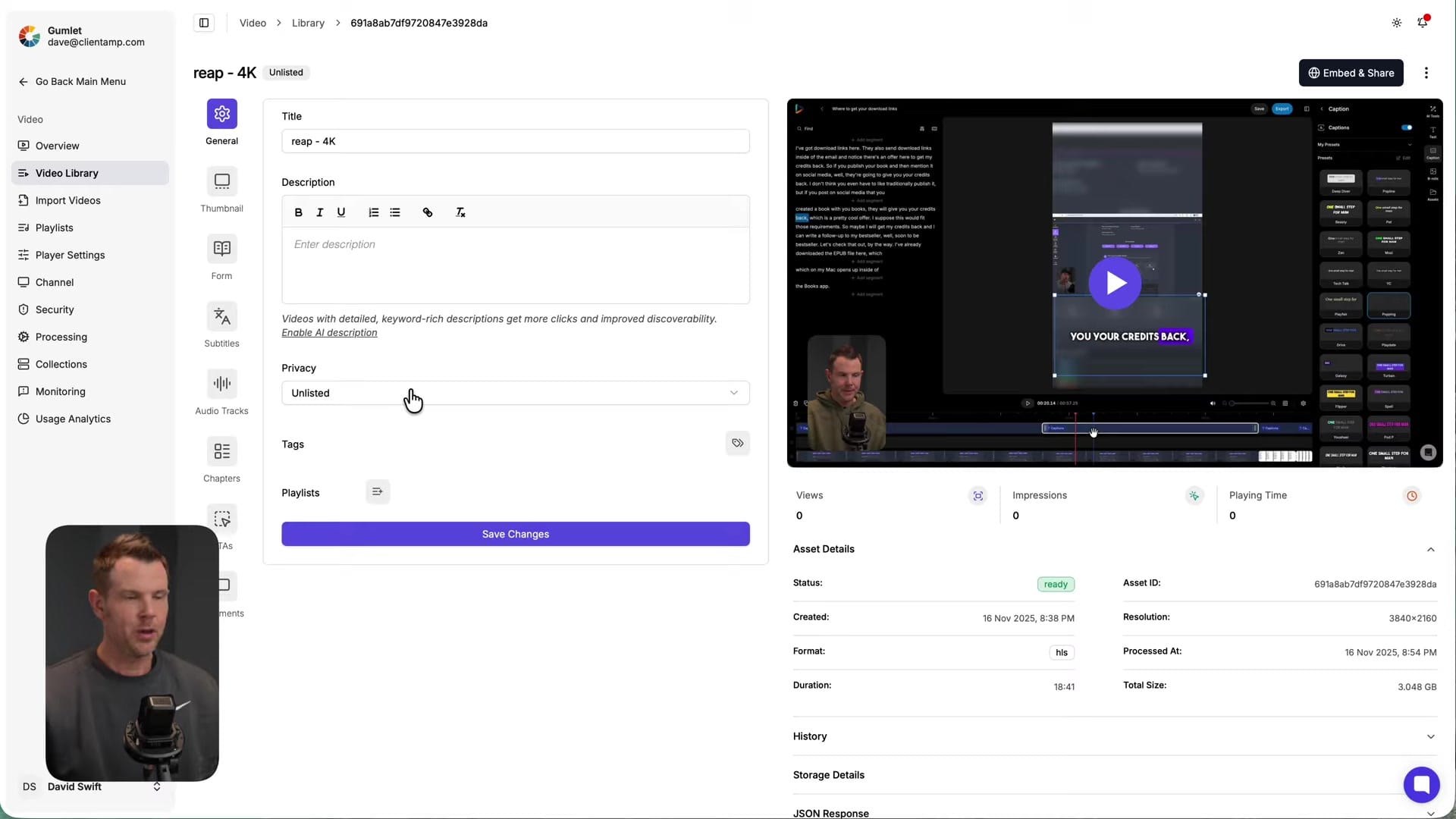
Task: Open the chat support bubble
Action: pyautogui.click(x=1421, y=785)
